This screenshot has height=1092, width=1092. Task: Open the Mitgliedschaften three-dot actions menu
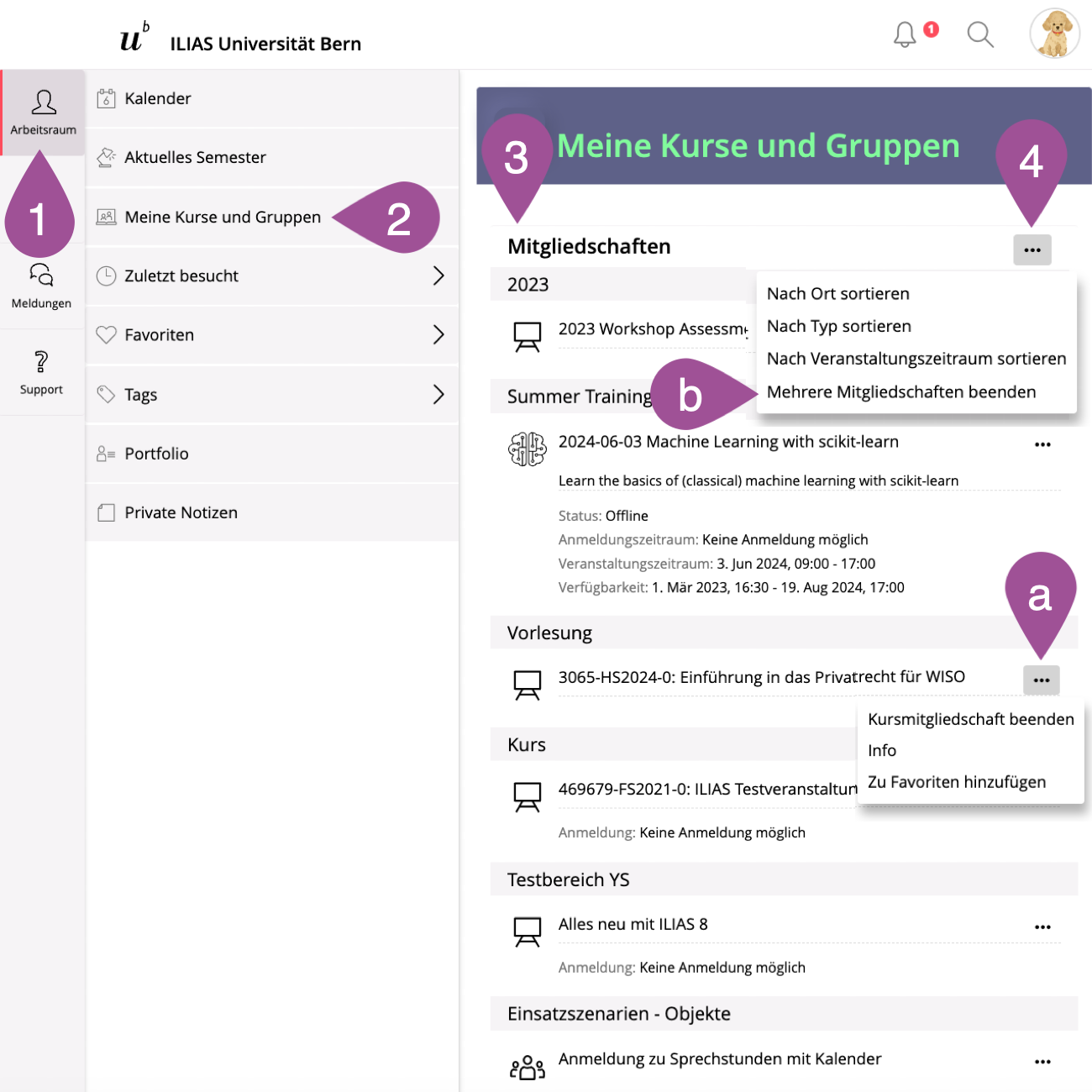tap(1032, 249)
